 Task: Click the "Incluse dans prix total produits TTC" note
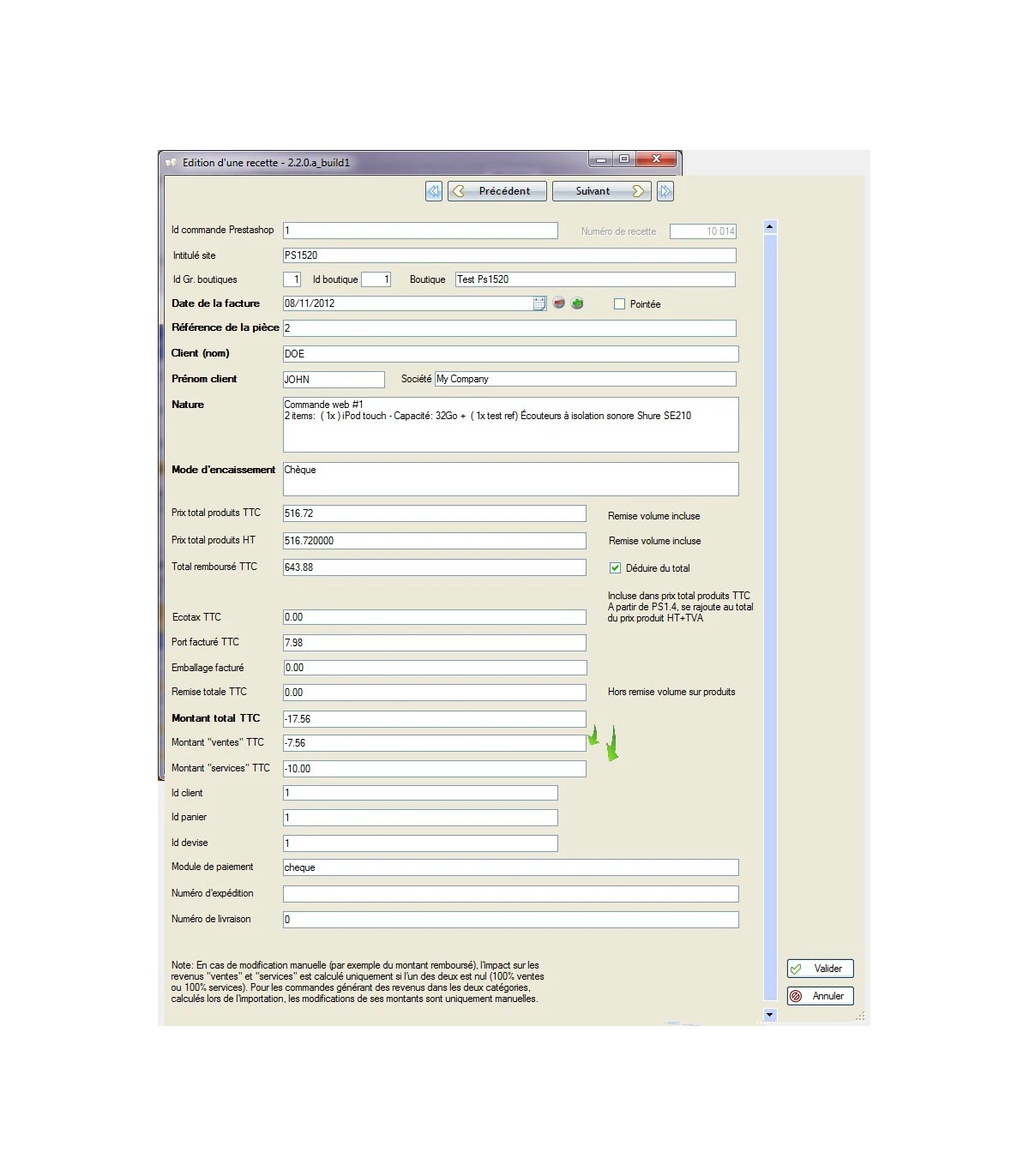pos(679,596)
